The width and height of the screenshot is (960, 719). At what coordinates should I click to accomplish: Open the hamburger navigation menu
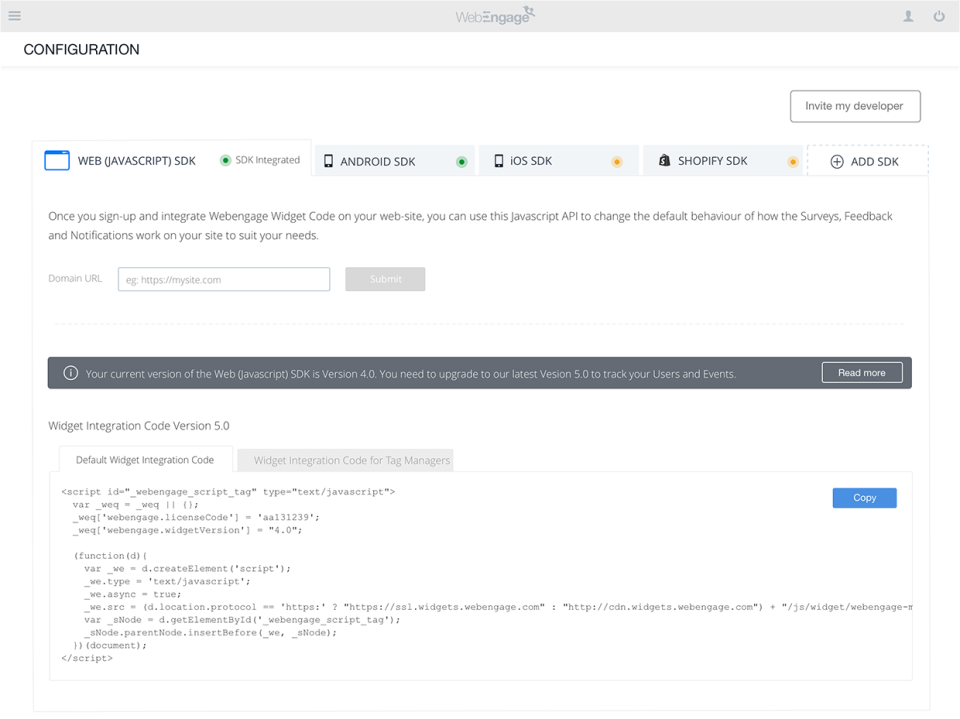point(15,16)
